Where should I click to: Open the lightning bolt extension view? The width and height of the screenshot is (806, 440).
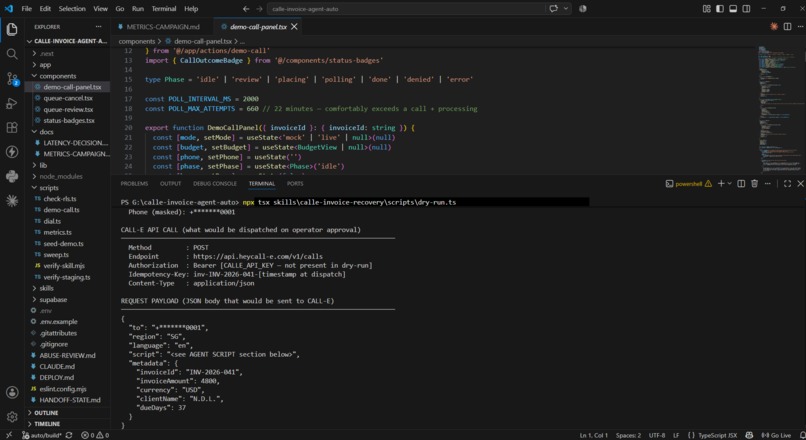click(x=12, y=152)
